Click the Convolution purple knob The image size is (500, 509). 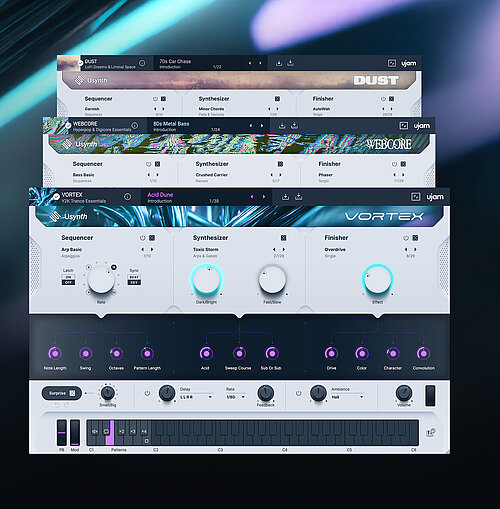pyautogui.click(x=423, y=353)
